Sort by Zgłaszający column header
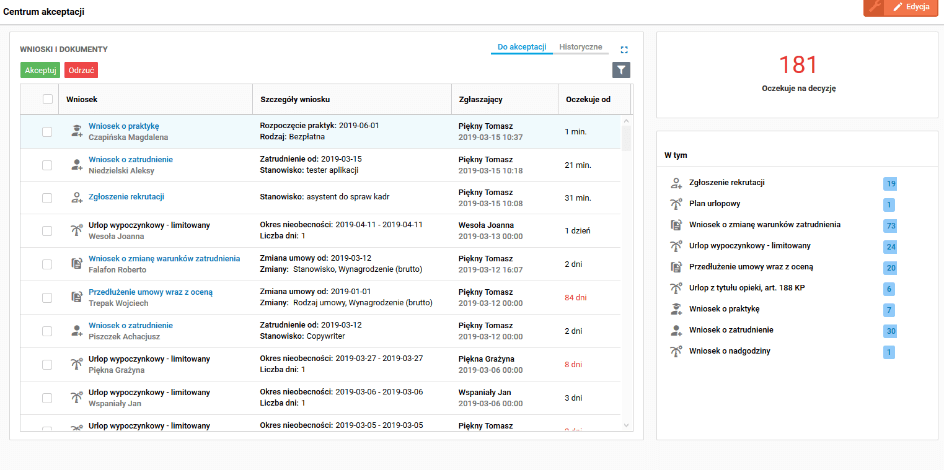The height and width of the screenshot is (470, 944). click(505, 99)
